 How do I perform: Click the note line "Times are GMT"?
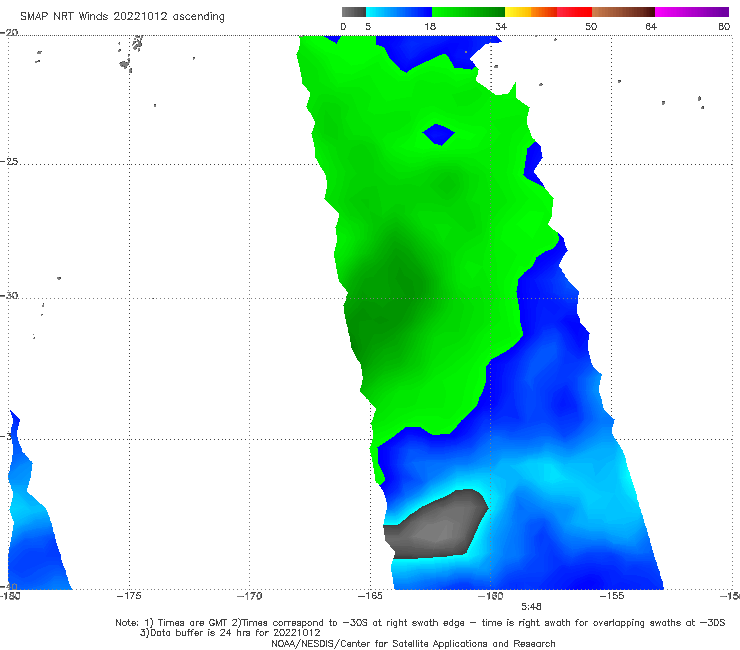193,623
